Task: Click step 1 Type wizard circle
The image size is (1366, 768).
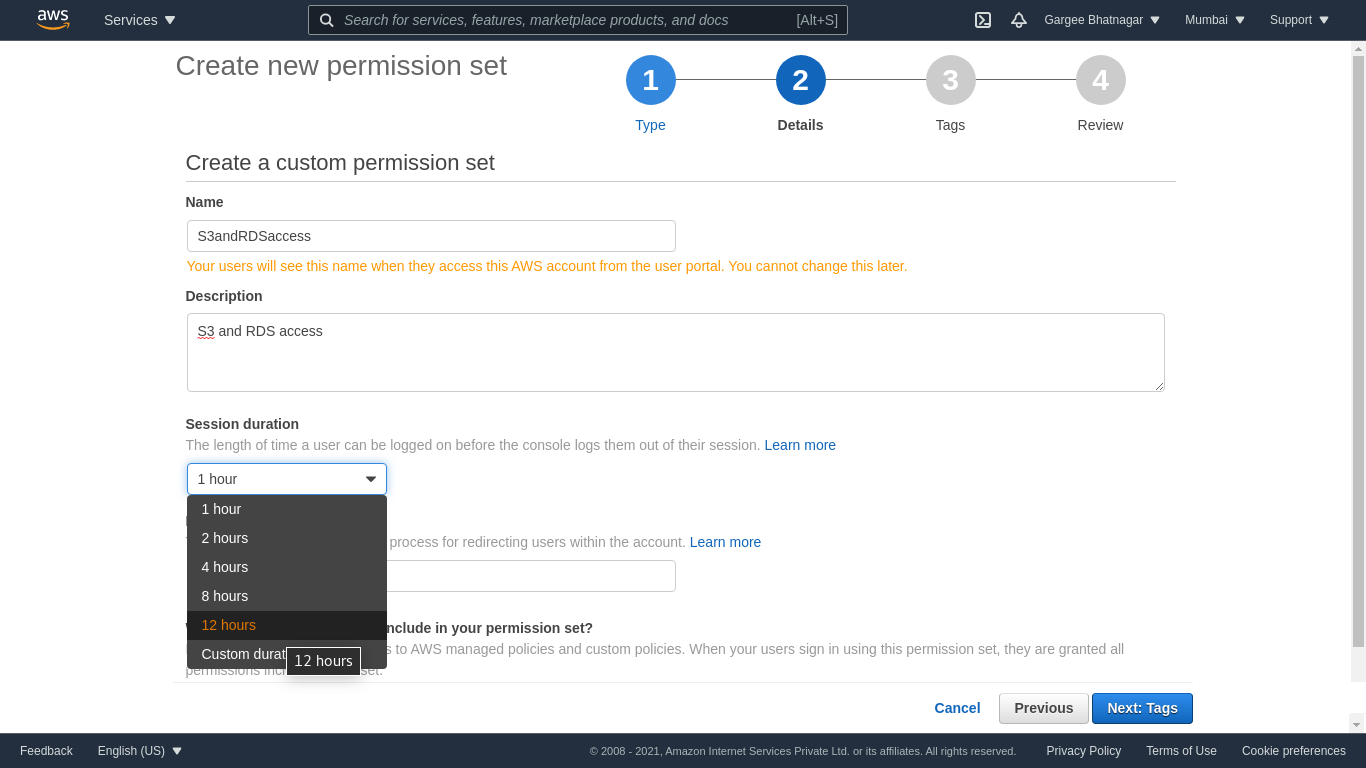Action: coord(650,80)
